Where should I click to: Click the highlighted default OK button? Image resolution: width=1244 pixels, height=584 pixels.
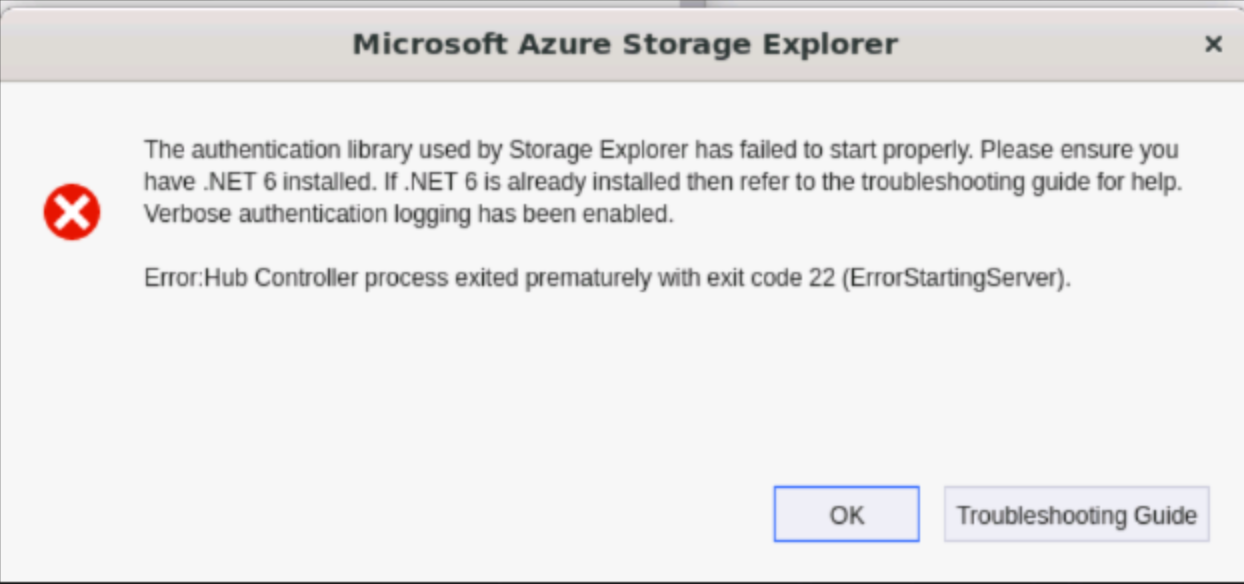click(x=845, y=514)
